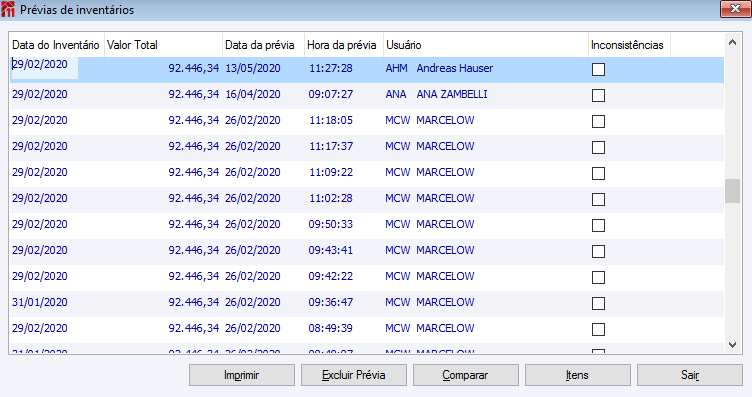Select user AHM Andreas Hauser
Screen dimensions: 752x397
439,68
